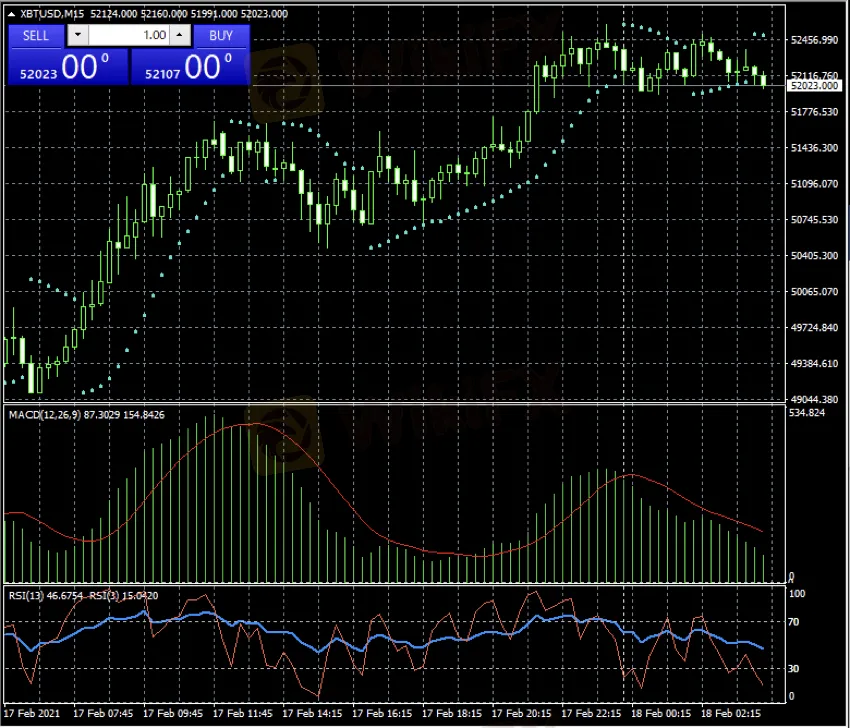Click time axis label 17 Feb 14:15
850x728 pixels.
tap(312, 713)
